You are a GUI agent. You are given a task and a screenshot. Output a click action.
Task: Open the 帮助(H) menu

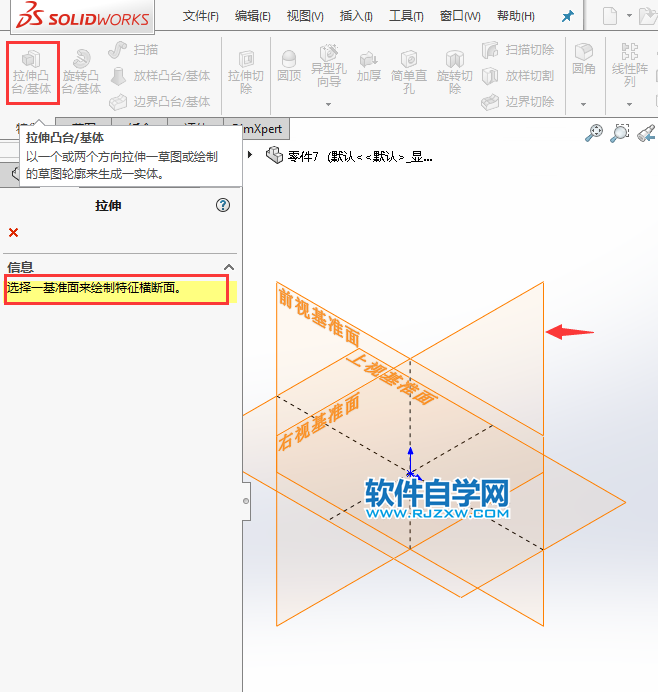point(516,16)
